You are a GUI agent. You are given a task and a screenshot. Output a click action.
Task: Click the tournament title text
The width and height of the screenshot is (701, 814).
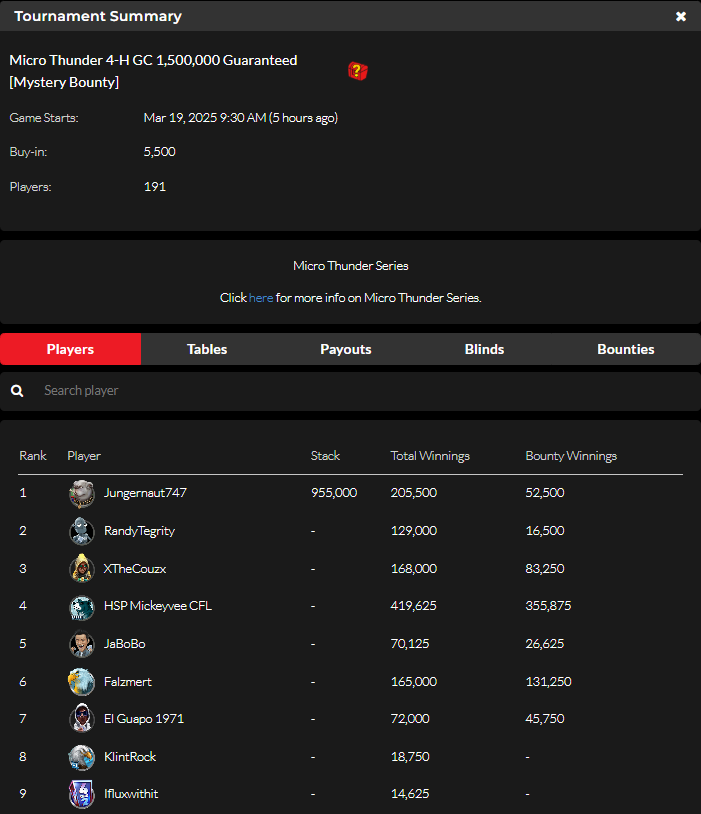153,71
